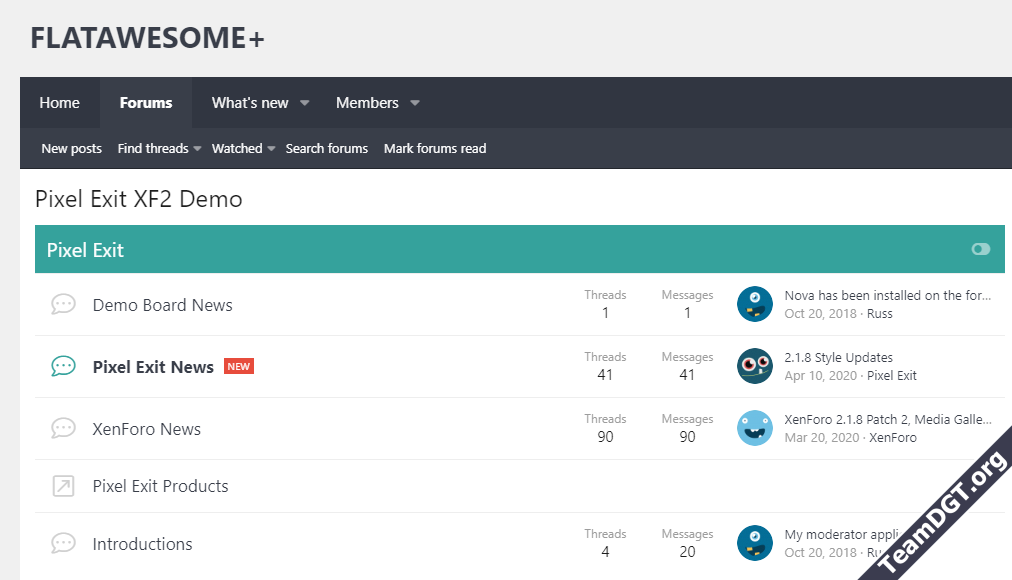Open the 'XenForo 2.1.8 Patch 2' latest thread
1012x580 pixels.
887,419
